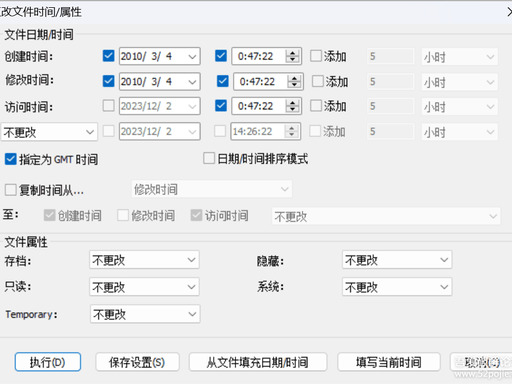
Task: Click the 访问时间 time spinner arrows
Action: pos(293,106)
